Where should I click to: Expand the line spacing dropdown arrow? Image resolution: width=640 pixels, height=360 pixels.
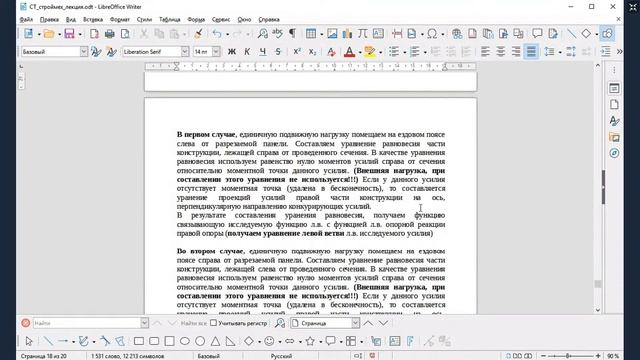click(560, 52)
